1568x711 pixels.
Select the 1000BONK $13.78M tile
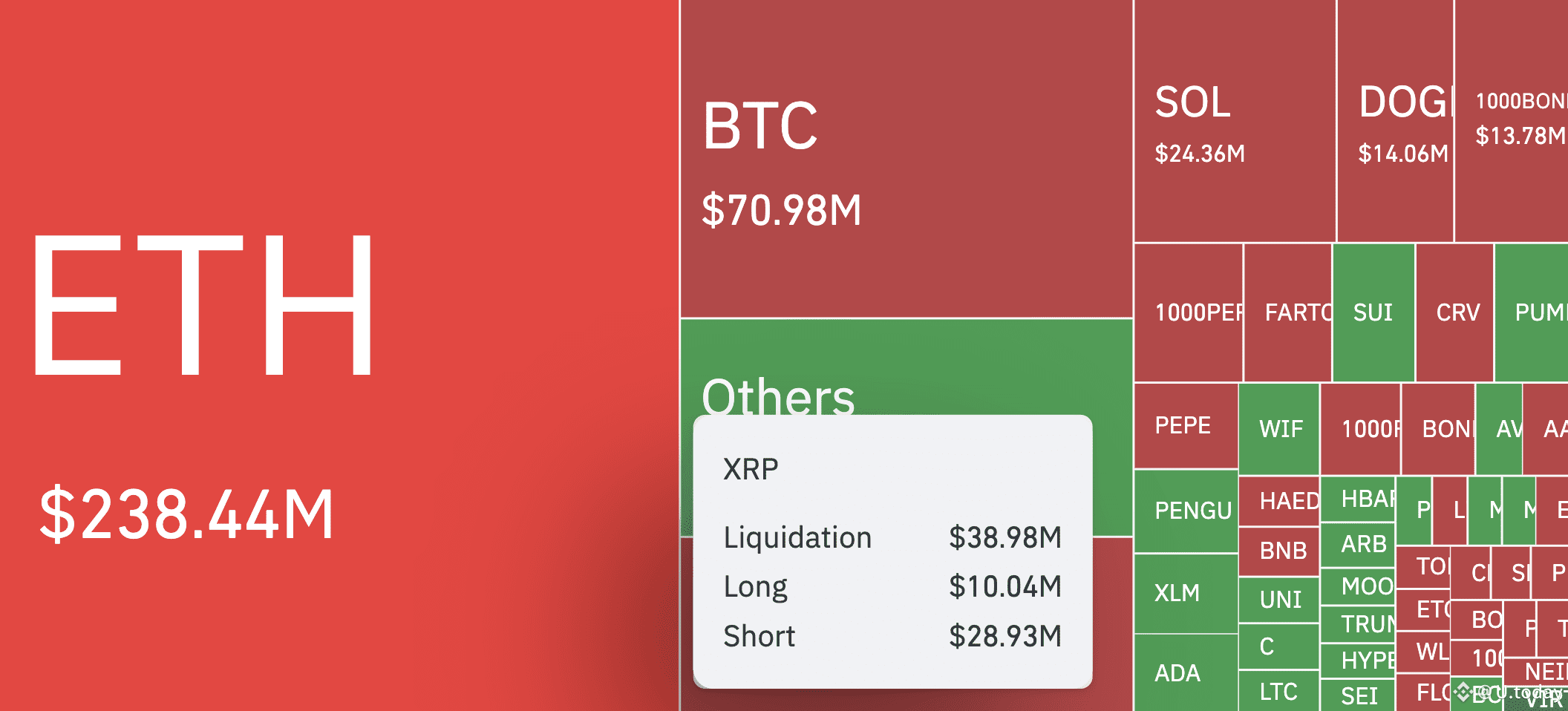pos(1512,121)
